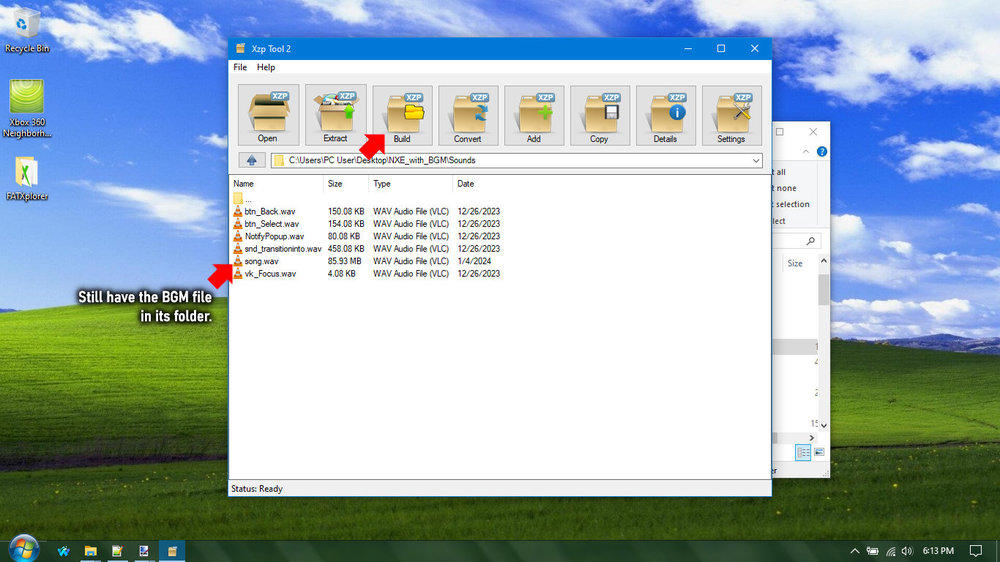The image size is (1000, 562).
Task: Open network icon in system tray
Action: pos(890,551)
